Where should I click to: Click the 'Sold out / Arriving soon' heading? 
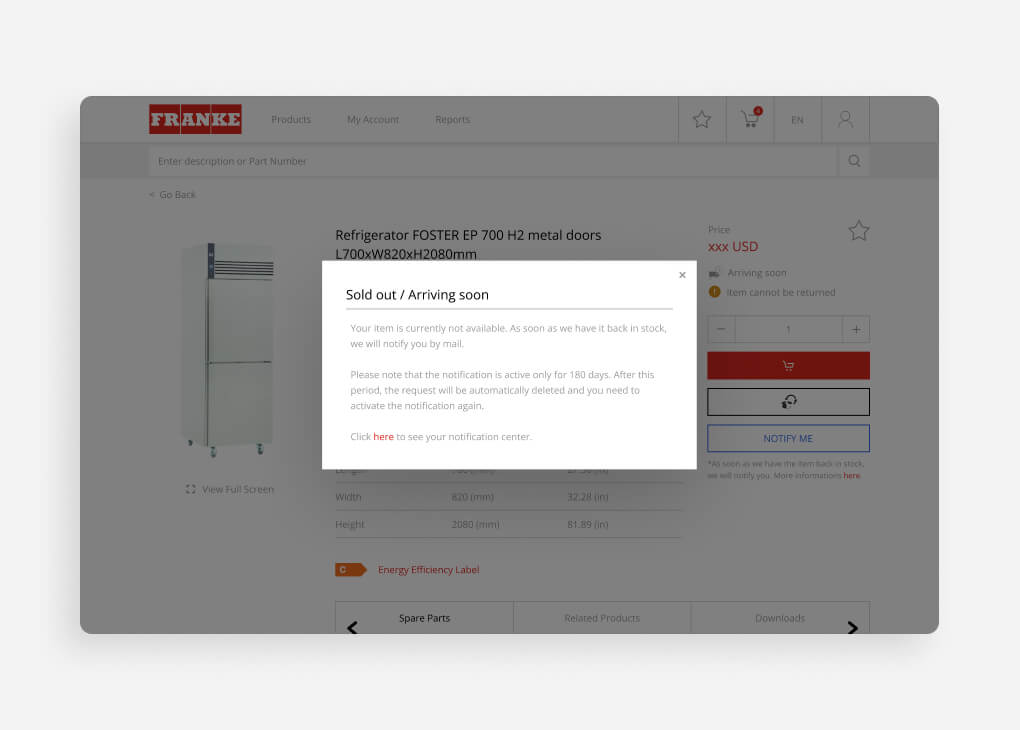pos(417,295)
